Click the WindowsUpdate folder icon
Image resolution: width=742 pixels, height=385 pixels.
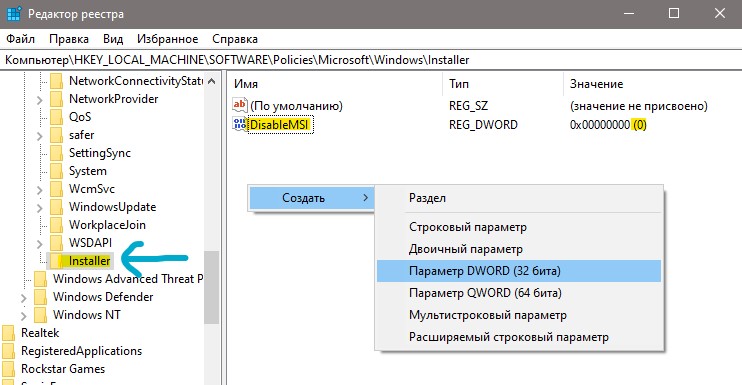(57, 207)
